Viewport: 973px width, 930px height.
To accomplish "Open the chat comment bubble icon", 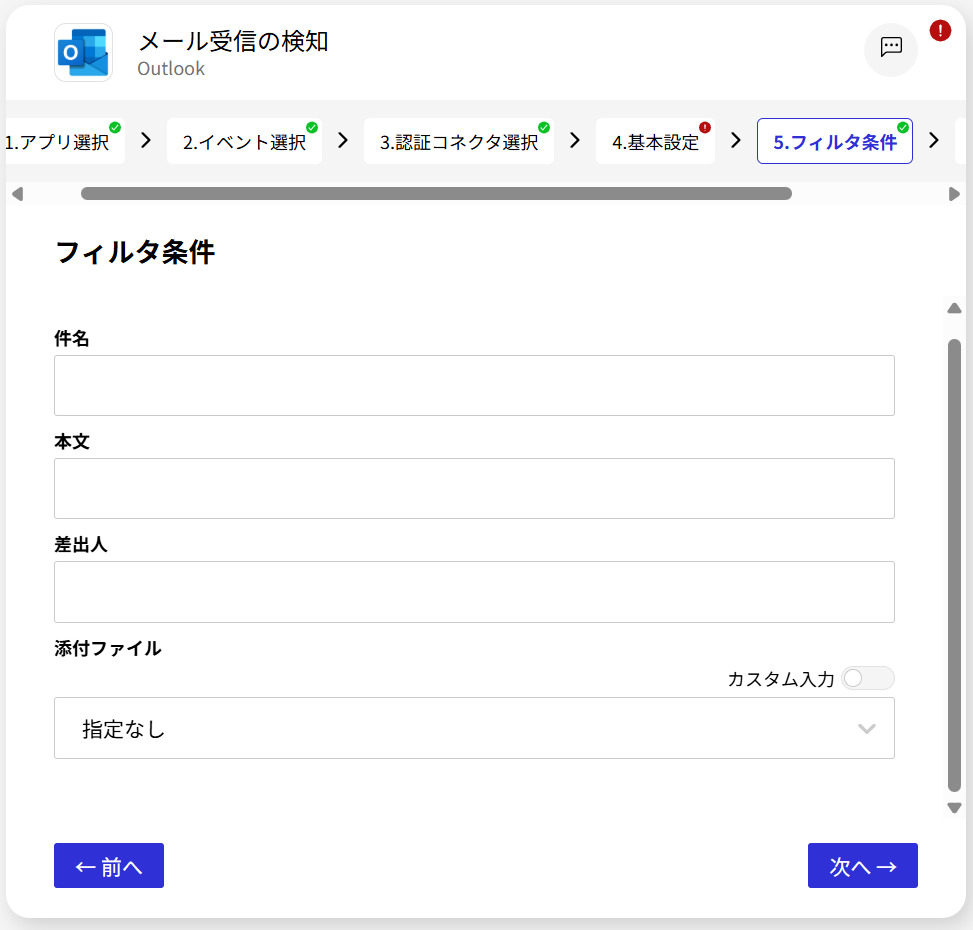I will point(890,48).
